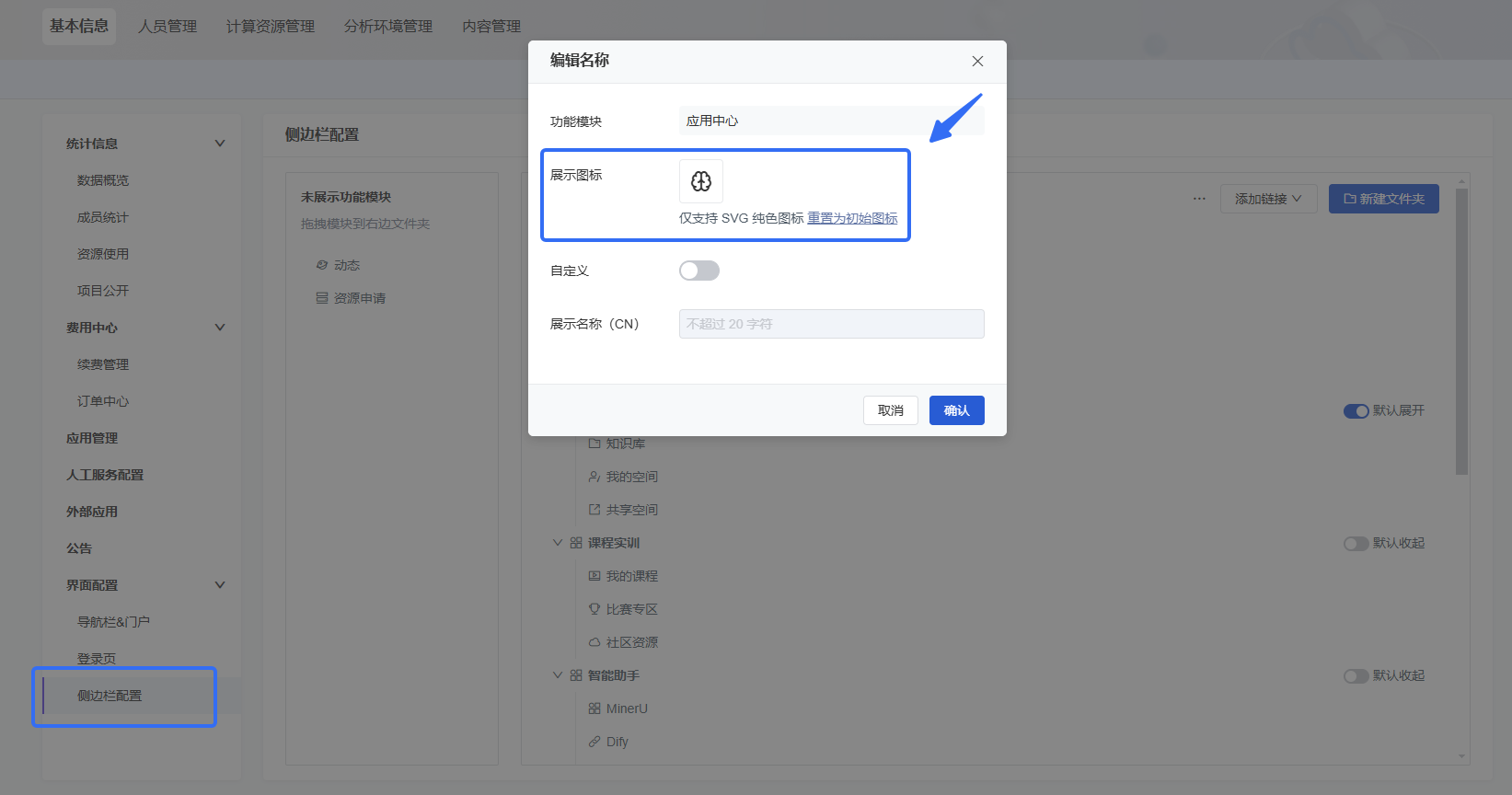Image resolution: width=1512 pixels, height=795 pixels.
Task: Enable the 自定义 toggle switch
Action: [699, 271]
